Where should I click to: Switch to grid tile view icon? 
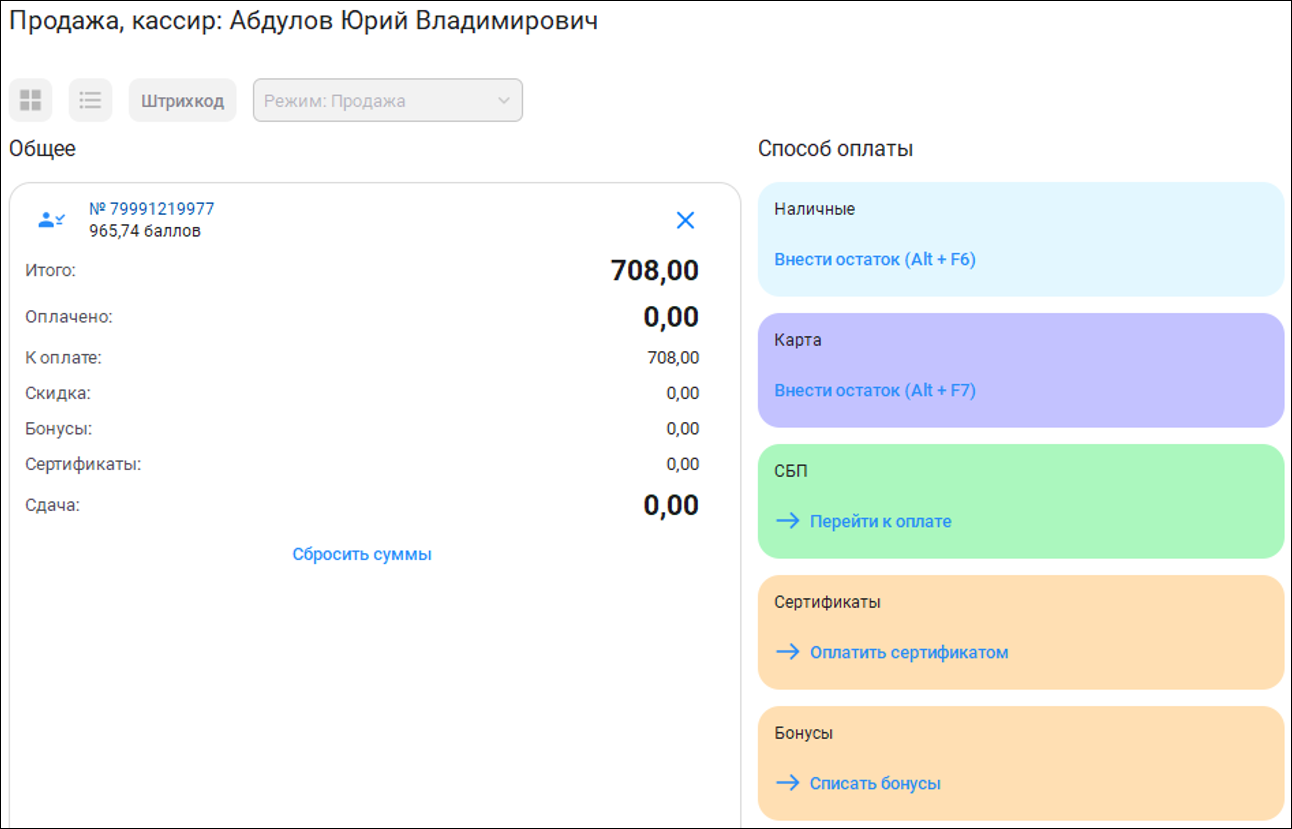30,100
